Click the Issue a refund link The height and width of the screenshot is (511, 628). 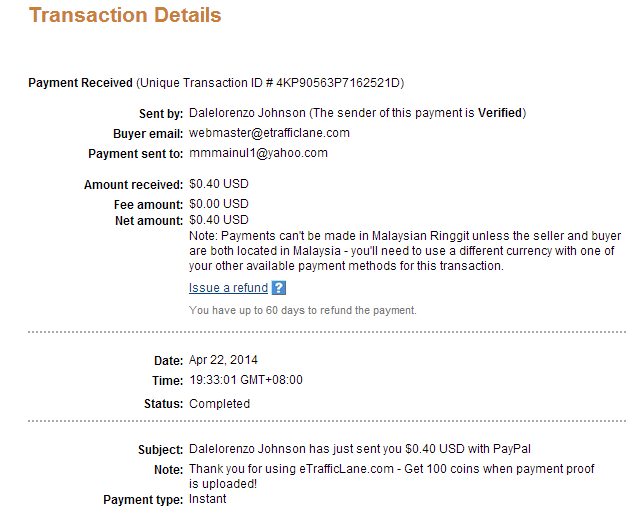[x=228, y=288]
